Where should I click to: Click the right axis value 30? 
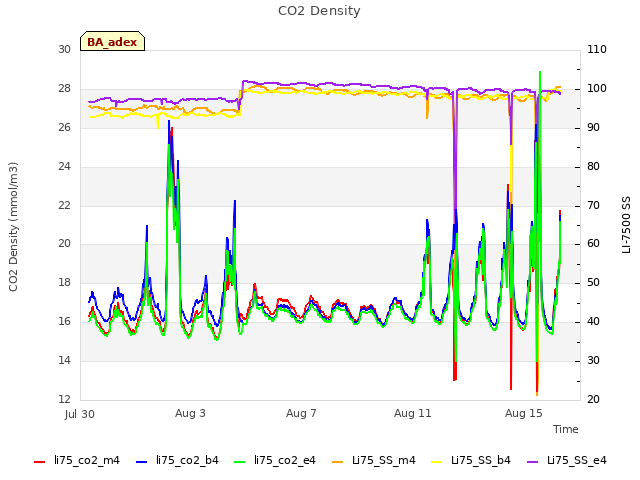point(593,360)
